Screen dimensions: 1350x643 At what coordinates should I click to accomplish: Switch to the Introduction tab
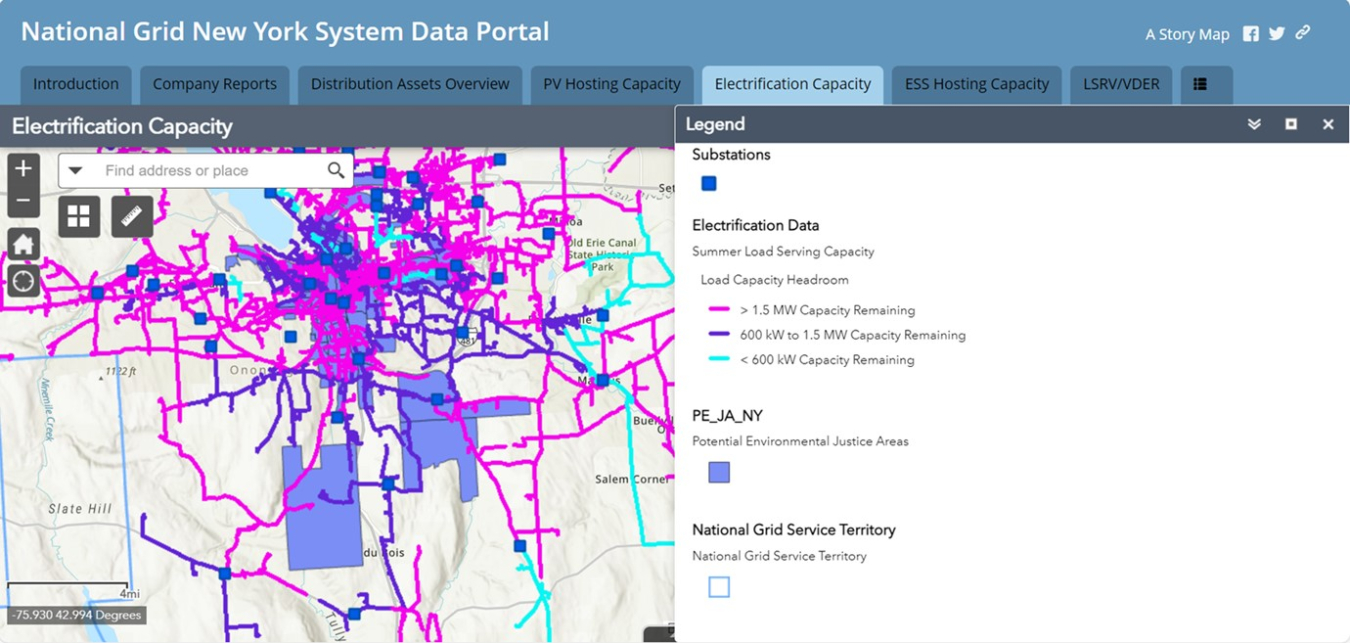pos(76,85)
